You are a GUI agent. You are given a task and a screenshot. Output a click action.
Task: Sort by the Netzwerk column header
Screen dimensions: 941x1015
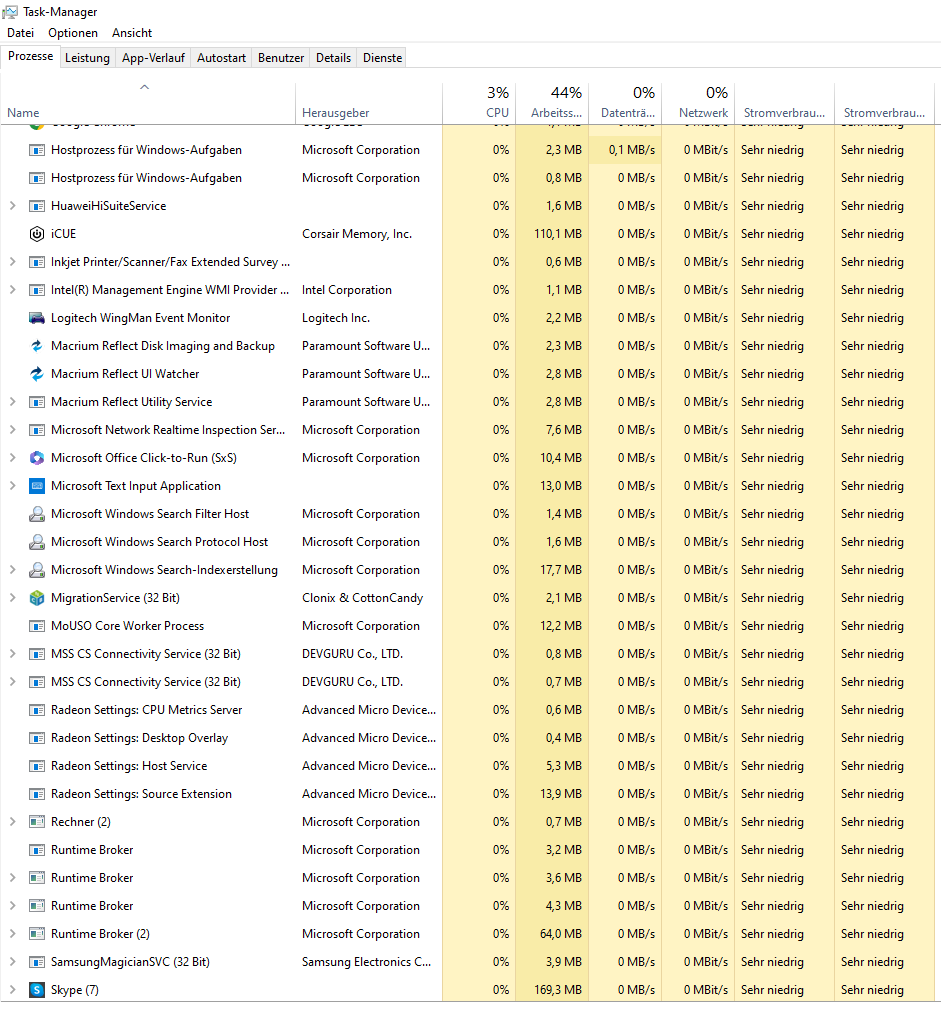[698, 104]
